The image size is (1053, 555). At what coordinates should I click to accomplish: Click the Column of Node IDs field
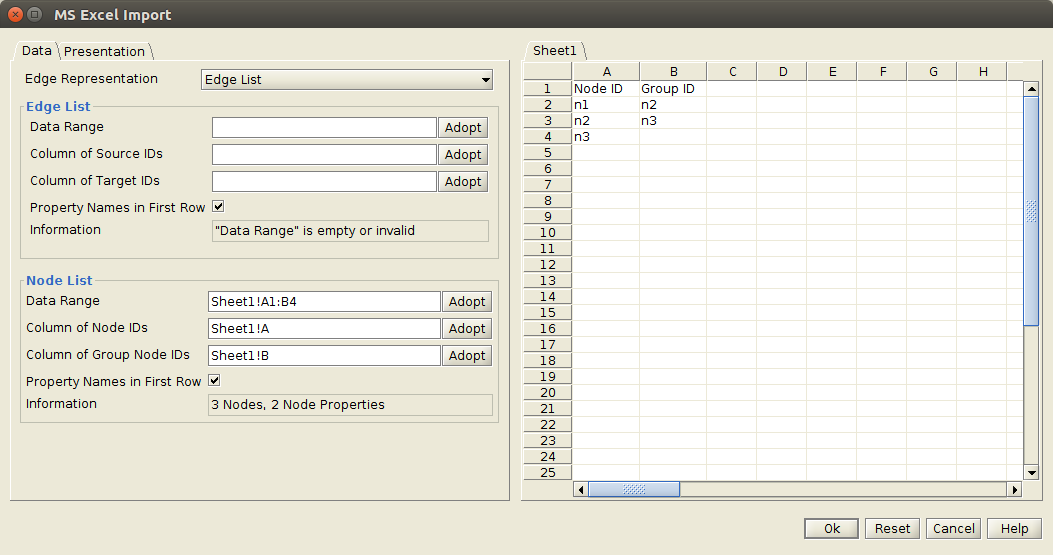click(324, 329)
